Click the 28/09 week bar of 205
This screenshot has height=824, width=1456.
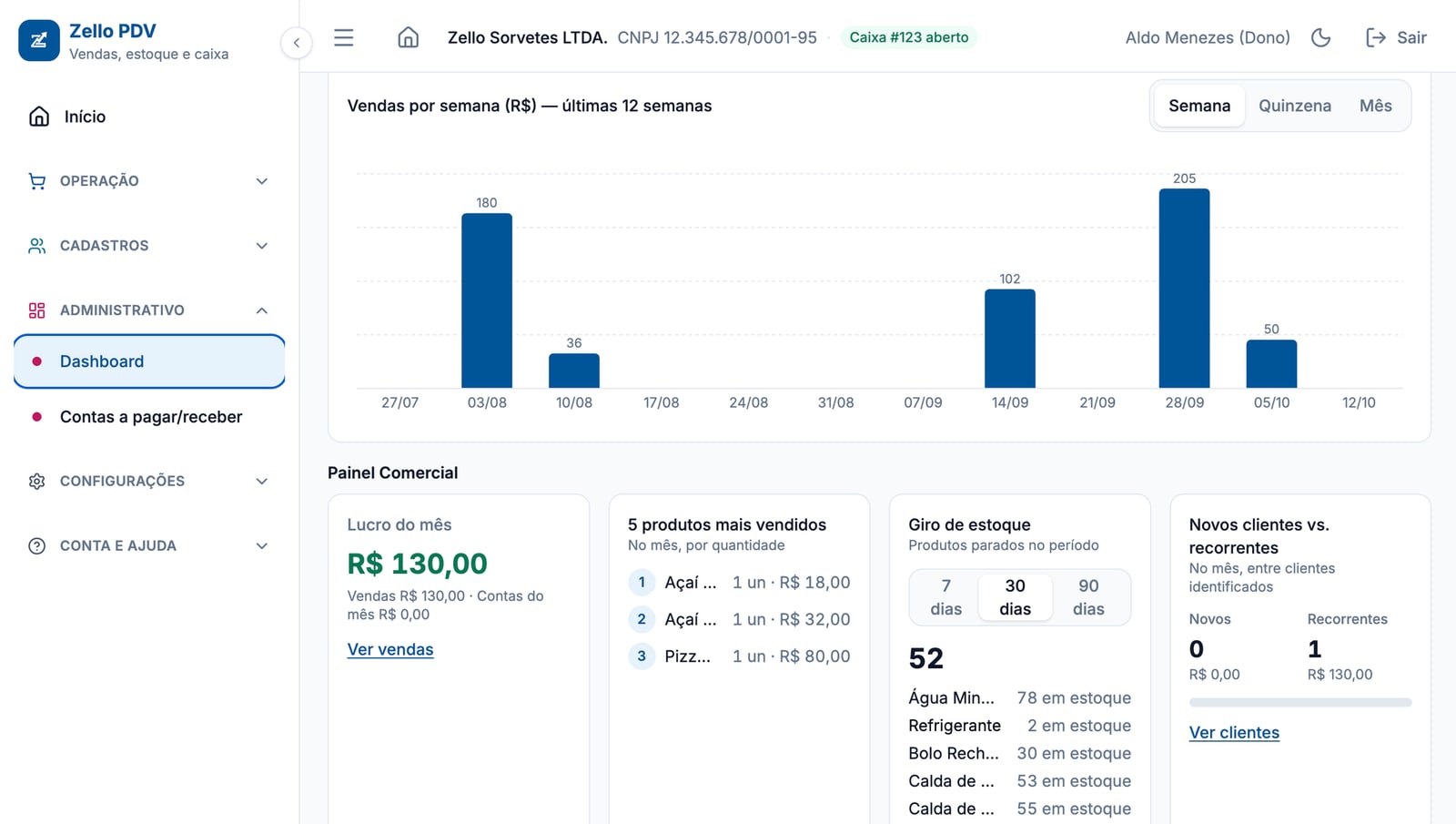point(1184,288)
